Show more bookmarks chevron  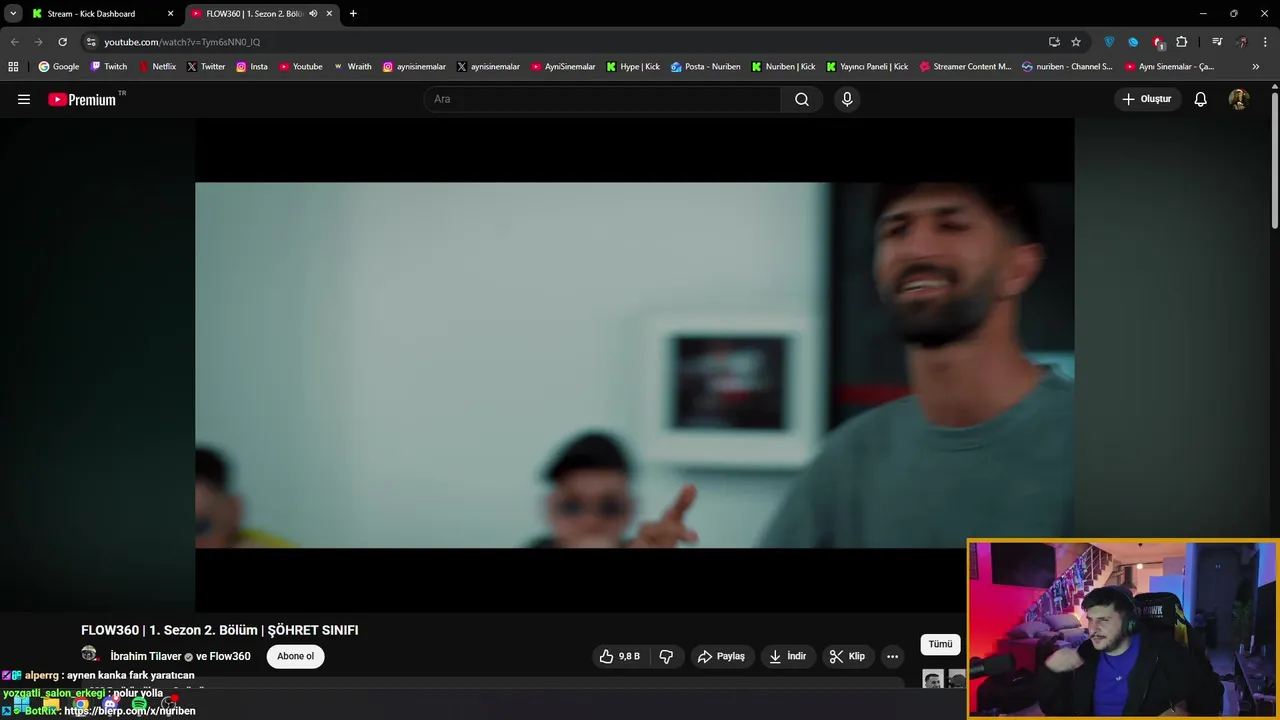pyautogui.click(x=1256, y=67)
